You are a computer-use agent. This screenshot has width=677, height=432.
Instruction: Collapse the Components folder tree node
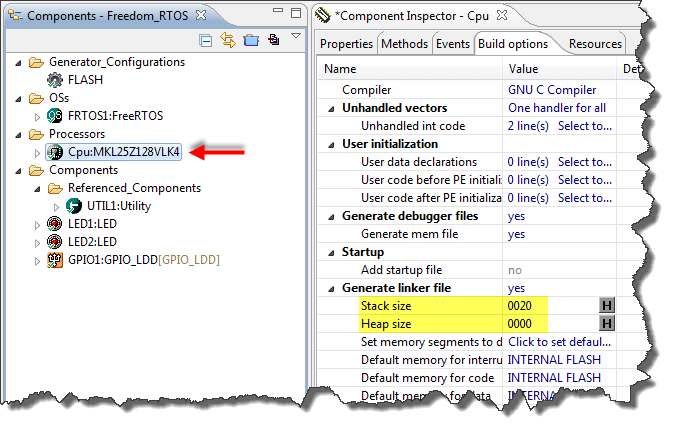18,171
